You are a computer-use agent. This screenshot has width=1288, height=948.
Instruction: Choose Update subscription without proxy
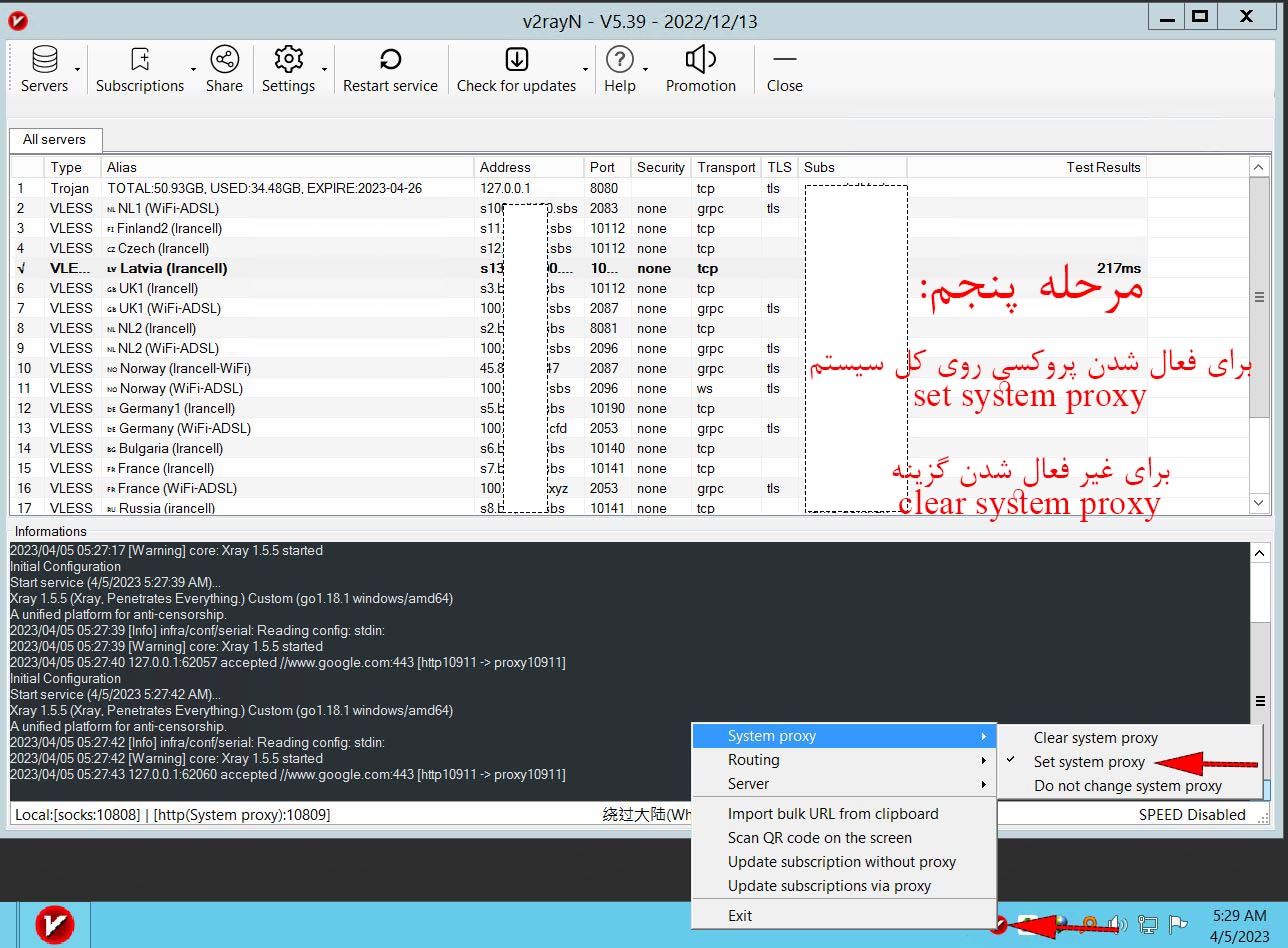click(x=844, y=862)
